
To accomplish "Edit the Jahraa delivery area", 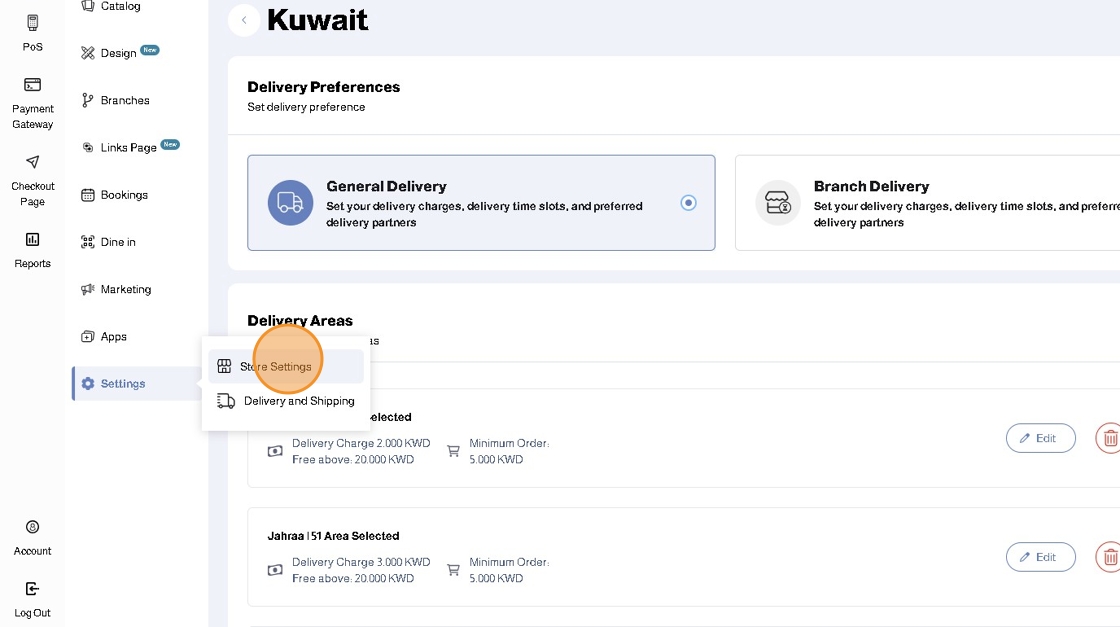I will click(1040, 557).
